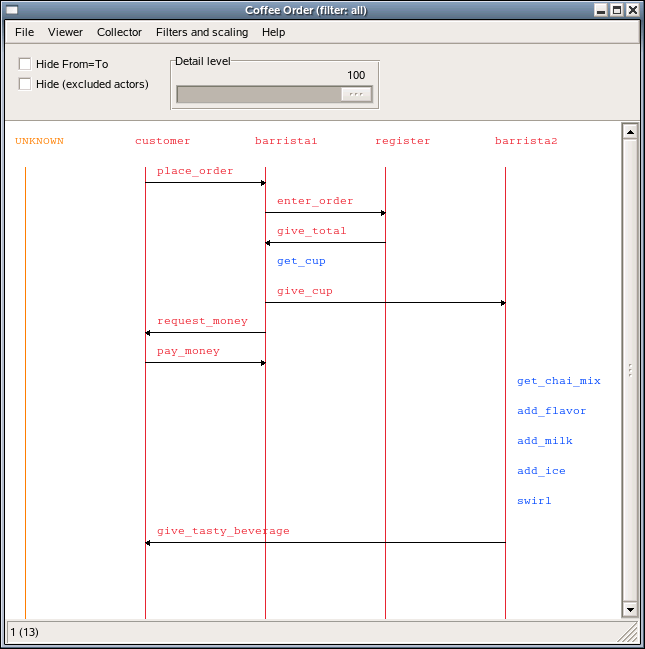Toggle Hide (excluded actors) checkbox
The image size is (645, 649).
coord(25,84)
